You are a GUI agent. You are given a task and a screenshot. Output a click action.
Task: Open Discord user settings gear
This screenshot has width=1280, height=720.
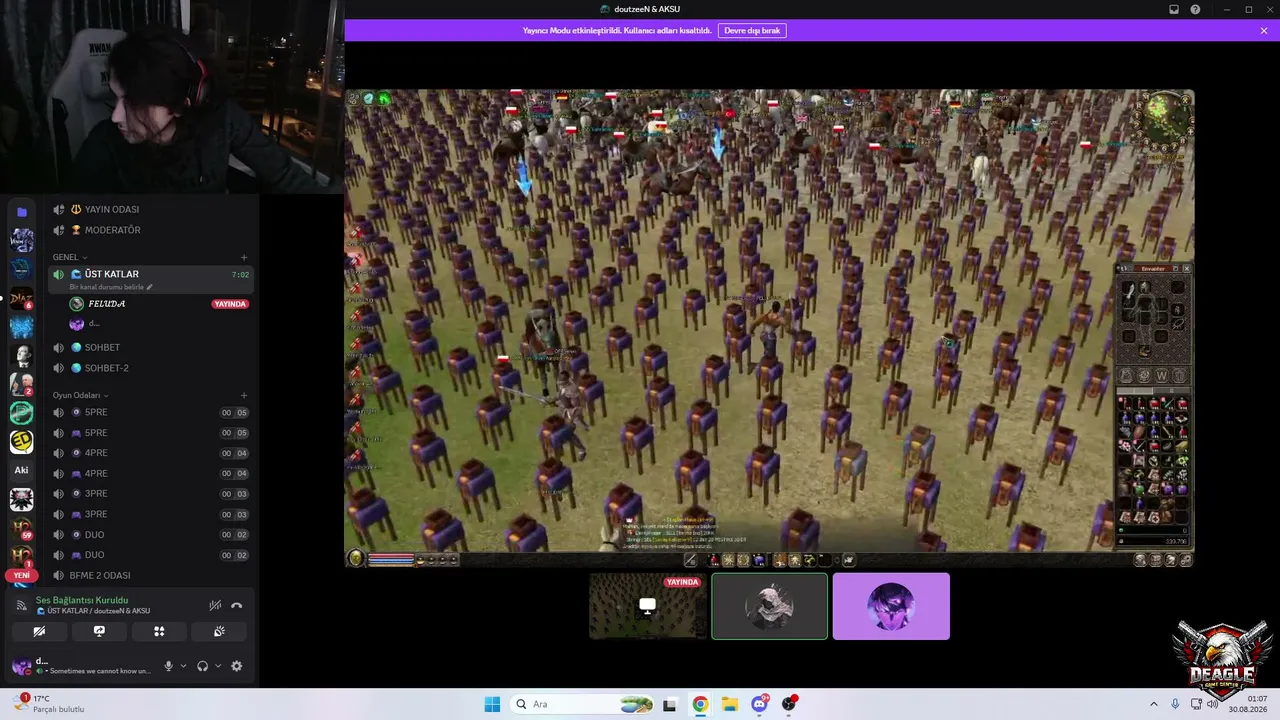[237, 666]
